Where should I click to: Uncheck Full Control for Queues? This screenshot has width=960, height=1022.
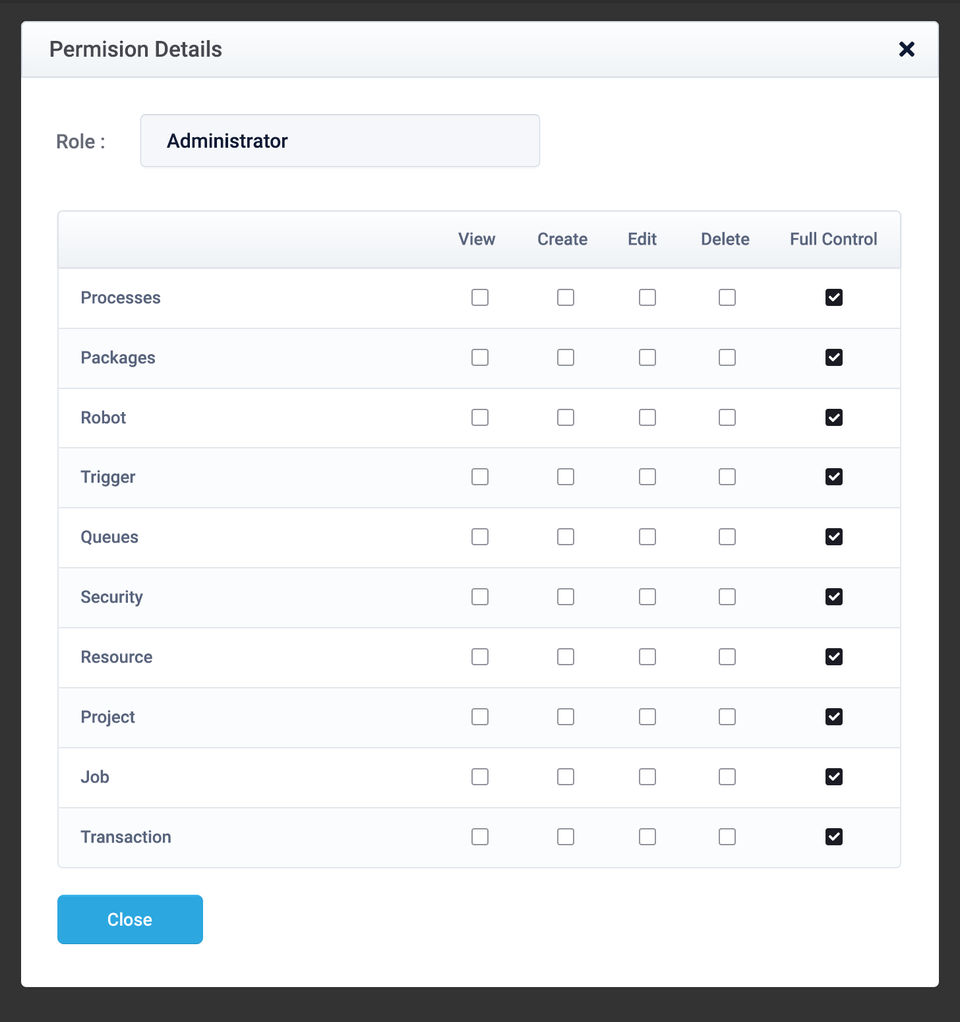(x=834, y=537)
